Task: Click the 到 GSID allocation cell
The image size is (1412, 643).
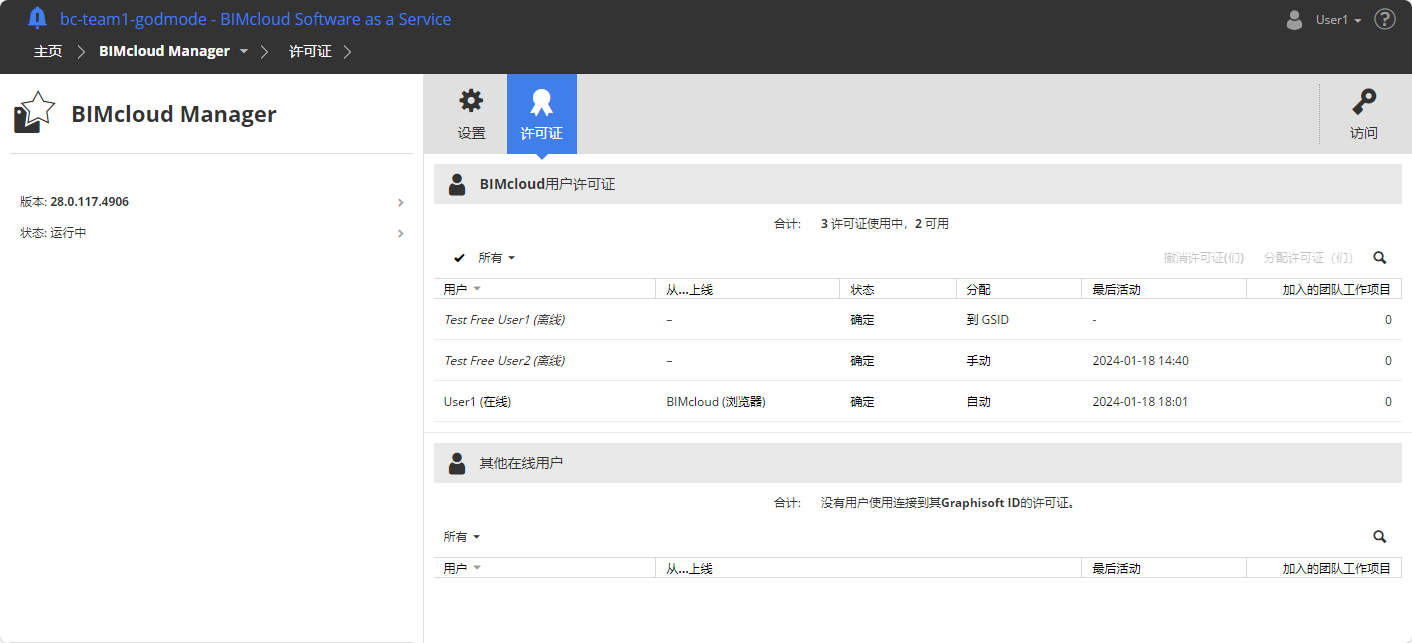Action: click(x=988, y=320)
